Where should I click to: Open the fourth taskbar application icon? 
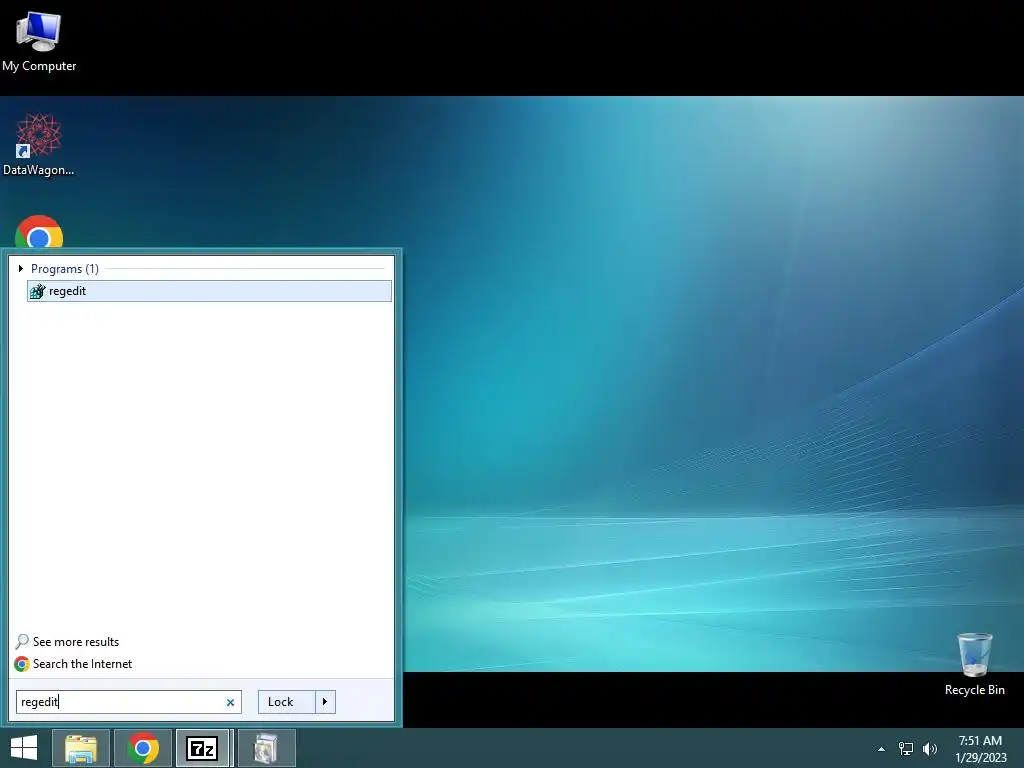pos(266,748)
